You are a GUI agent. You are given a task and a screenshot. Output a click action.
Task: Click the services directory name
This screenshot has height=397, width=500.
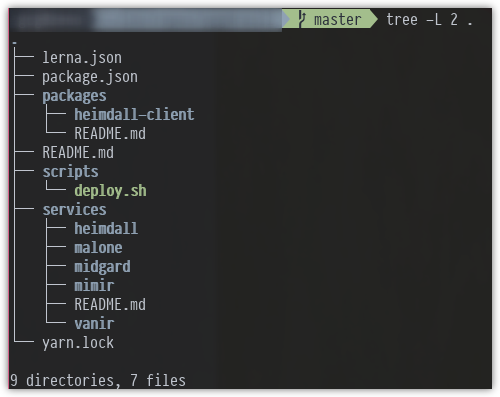[x=74, y=210]
